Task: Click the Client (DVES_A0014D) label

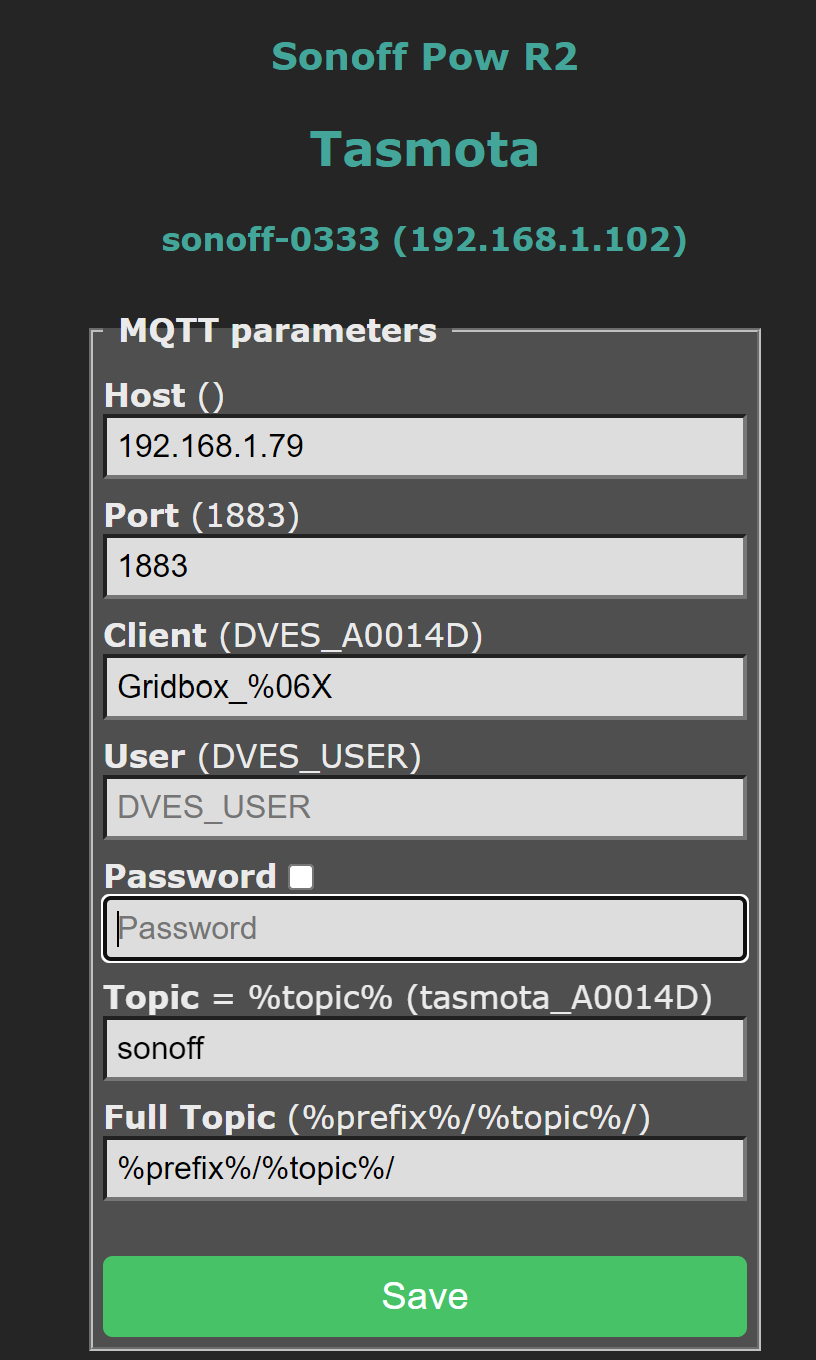Action: [x=292, y=636]
